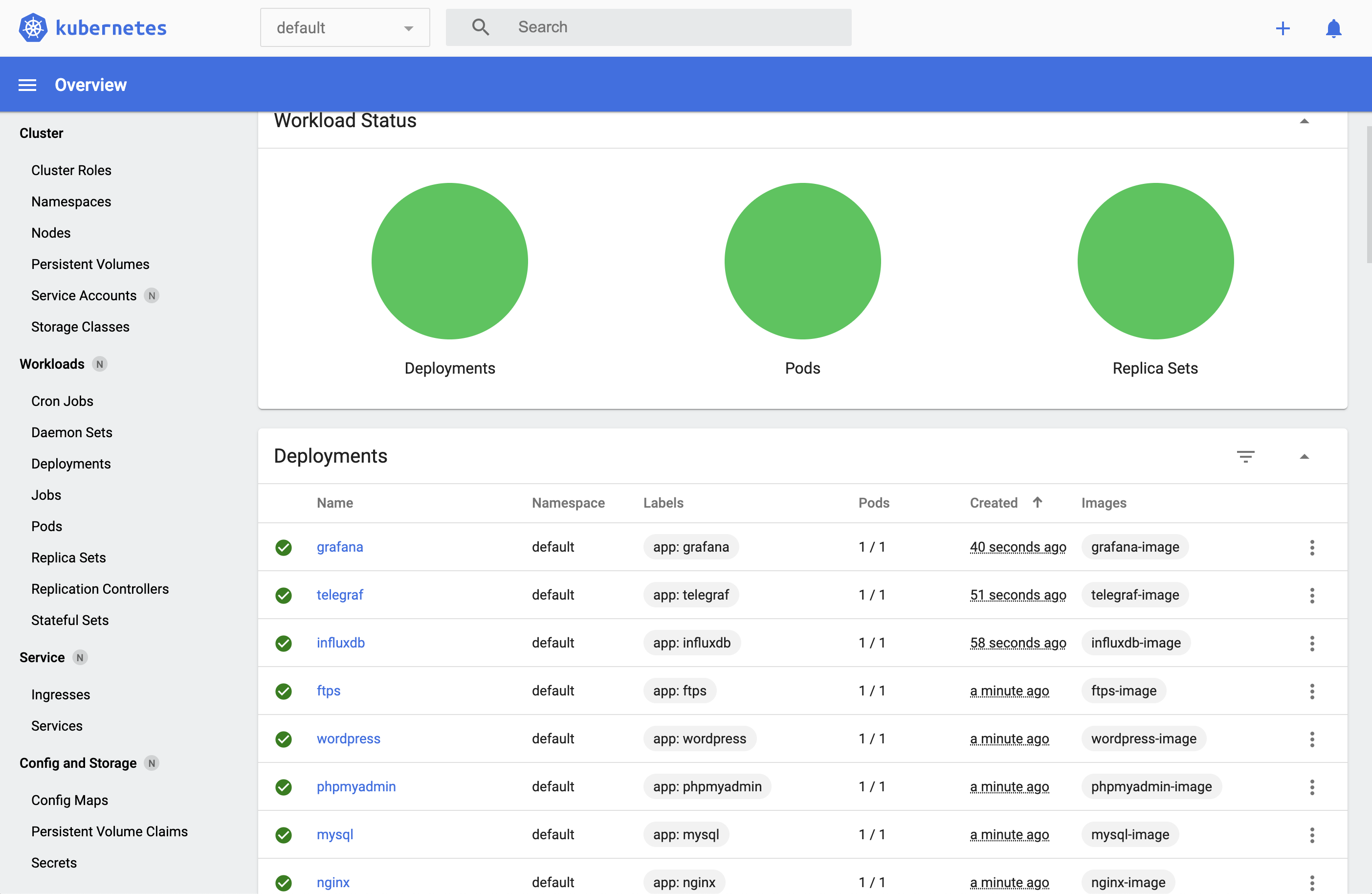The height and width of the screenshot is (894, 1372).
Task: Open the Deployments filter icon
Action: (1246, 456)
